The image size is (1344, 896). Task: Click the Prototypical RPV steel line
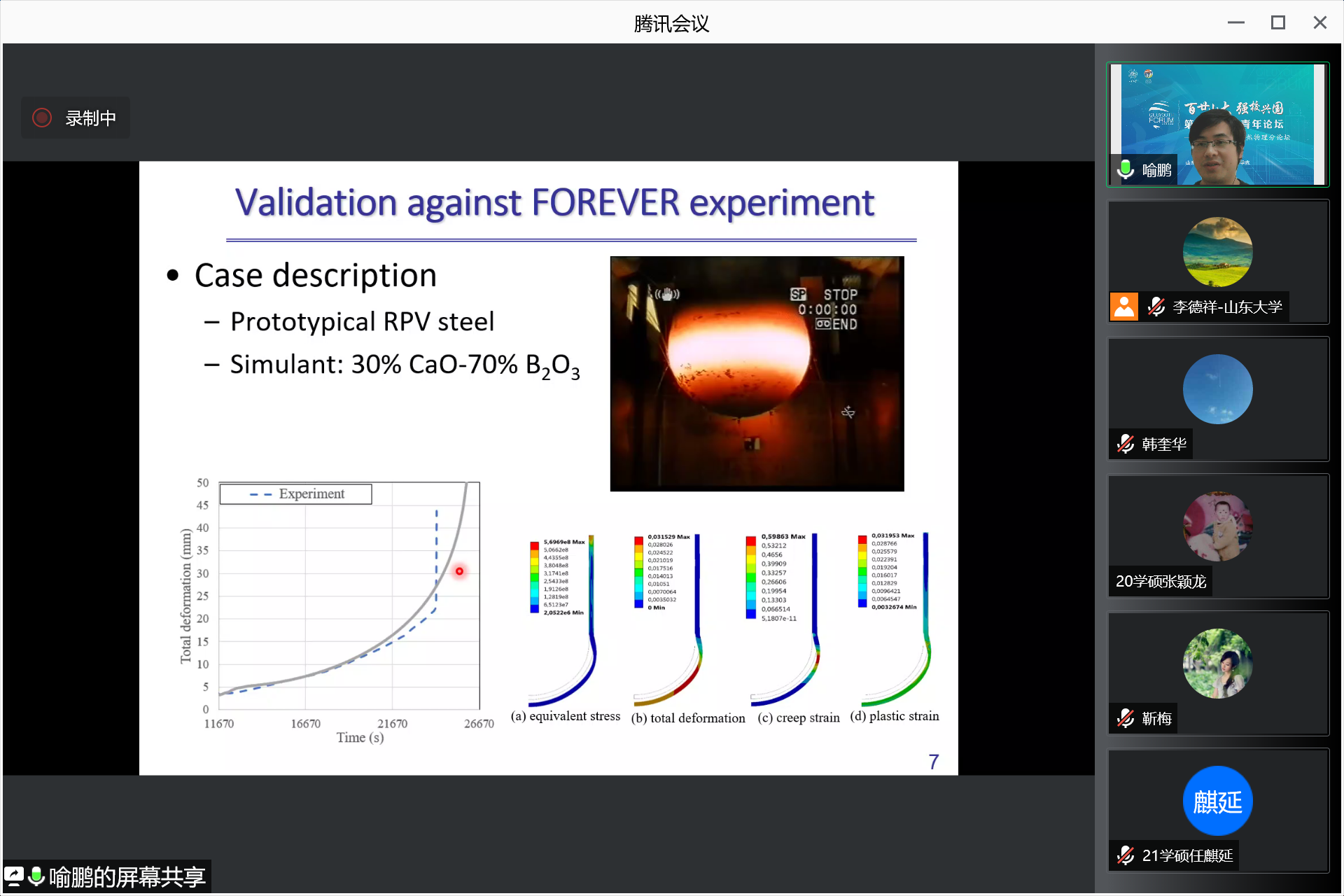362,322
